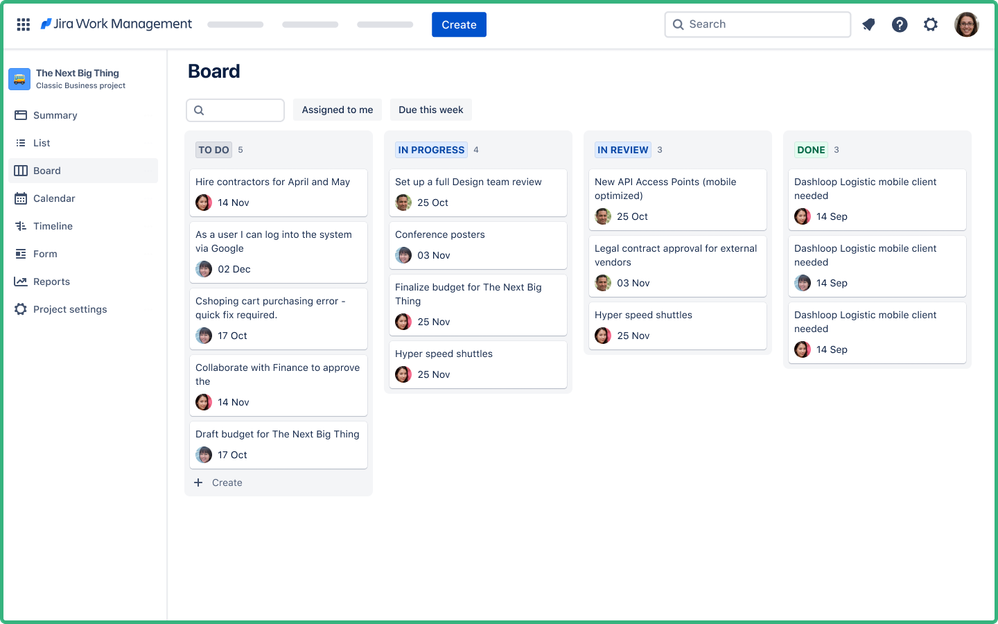998x624 pixels.
Task: Focus the board search box
Action: pyautogui.click(x=235, y=110)
